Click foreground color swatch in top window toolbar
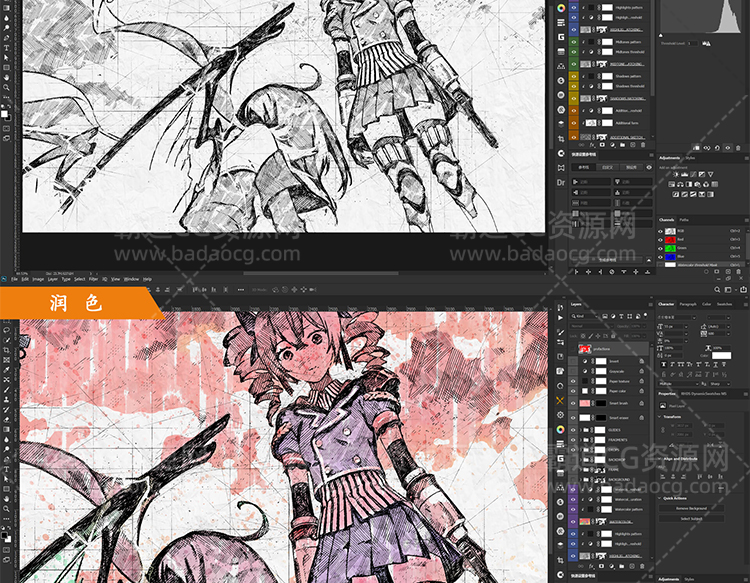 pos(4,113)
